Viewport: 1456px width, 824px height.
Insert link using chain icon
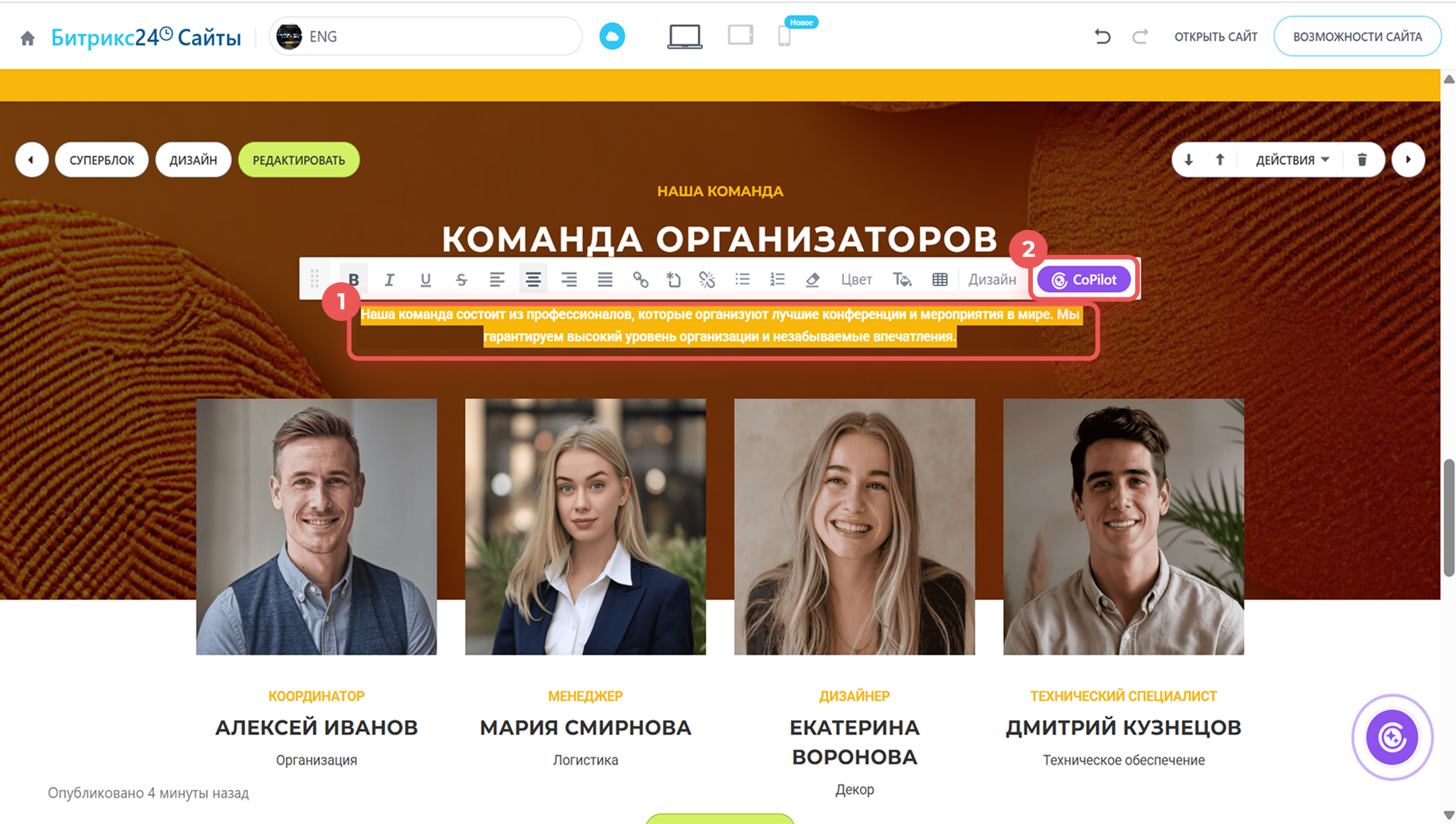[641, 279]
